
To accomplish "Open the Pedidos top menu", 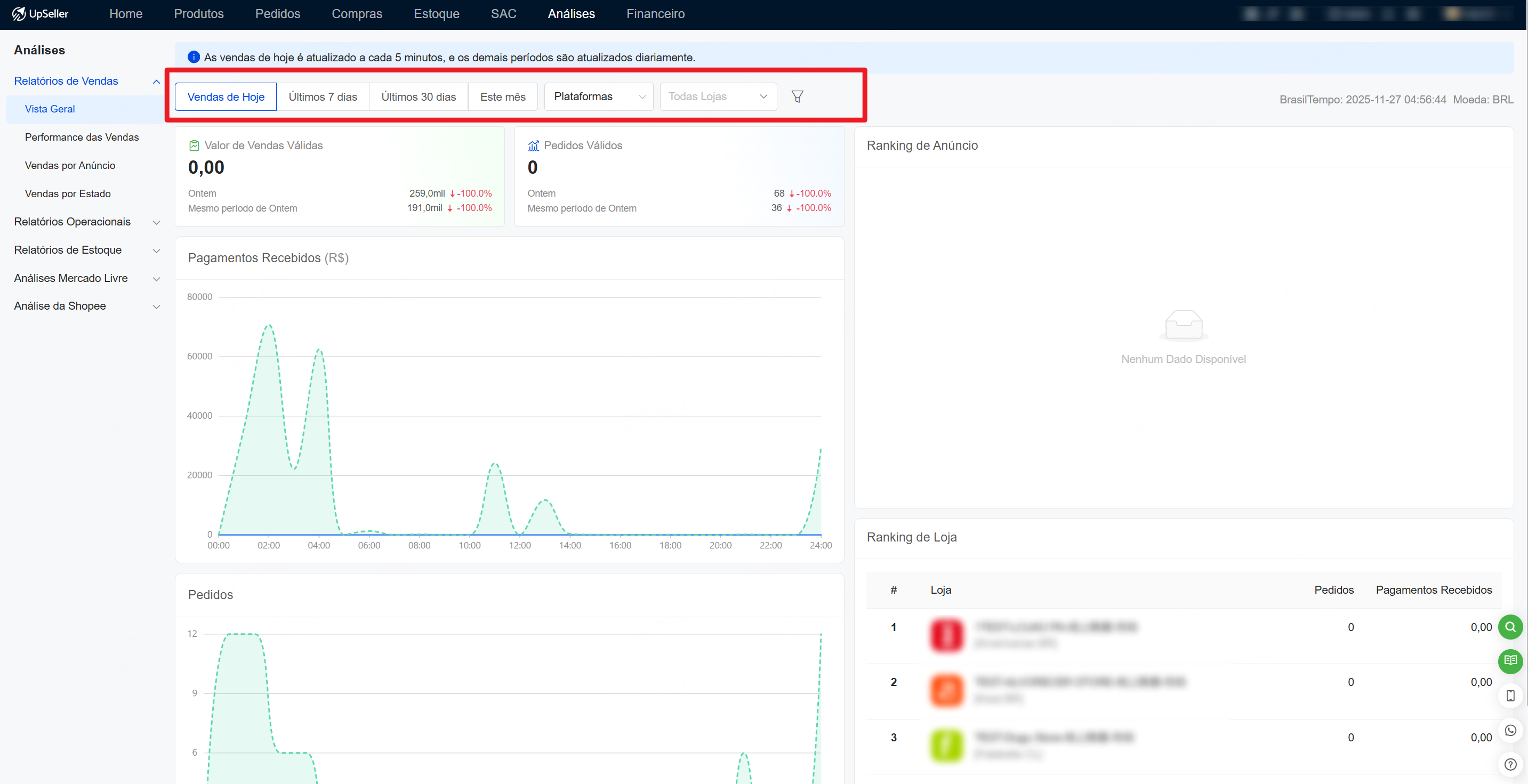I will coord(278,14).
